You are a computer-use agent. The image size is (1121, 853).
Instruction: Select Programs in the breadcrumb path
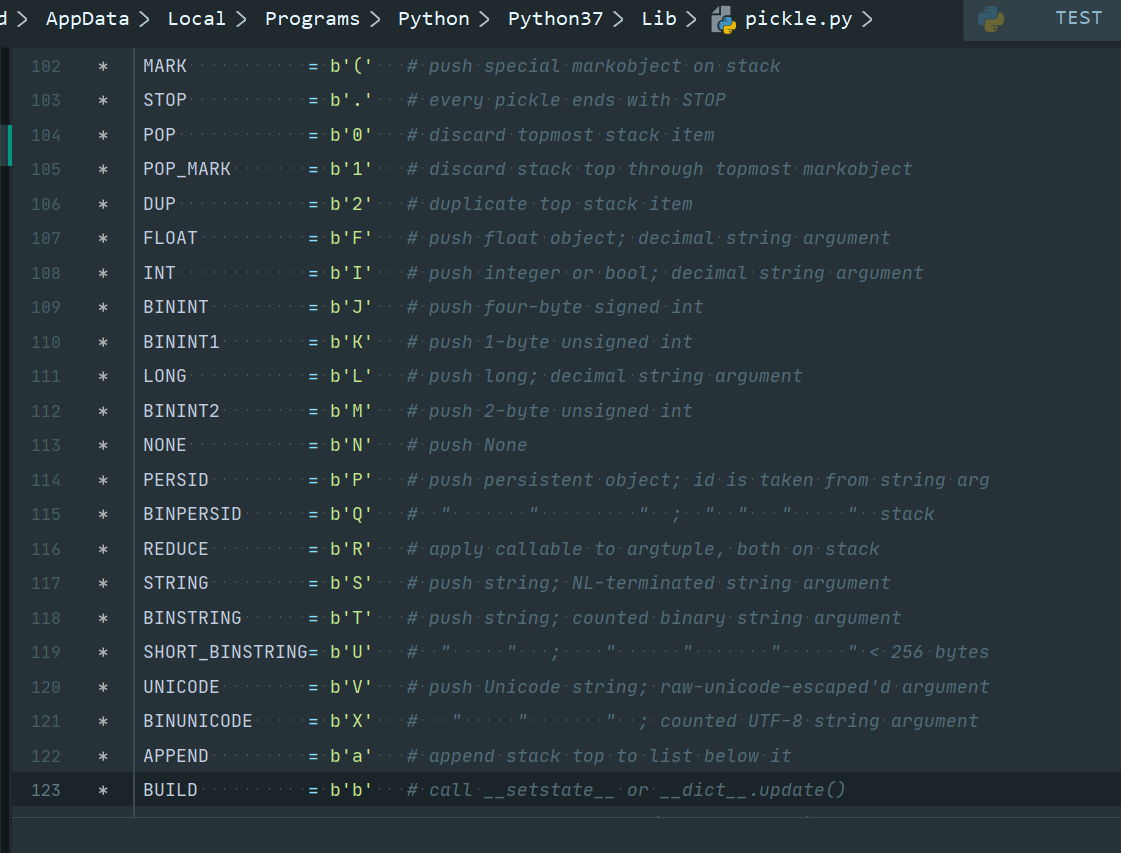click(312, 19)
